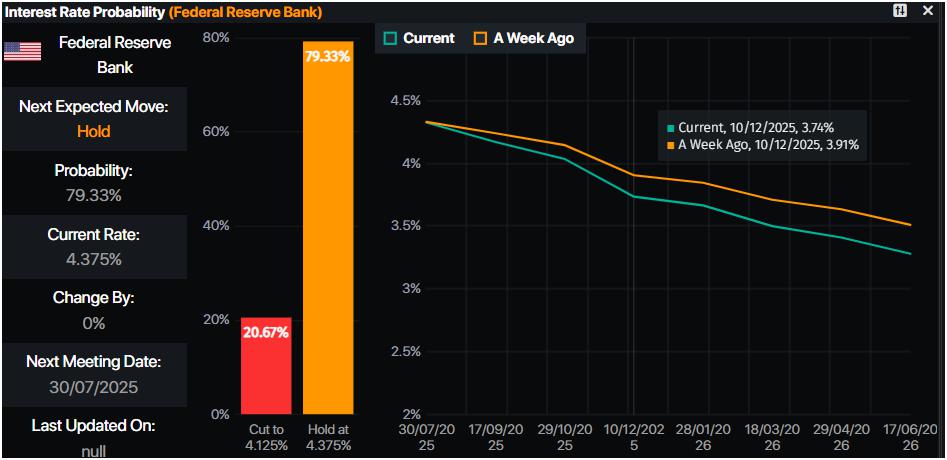
Task: Click the orange (Federal Reserve Bank) title text
Action: (245, 11)
